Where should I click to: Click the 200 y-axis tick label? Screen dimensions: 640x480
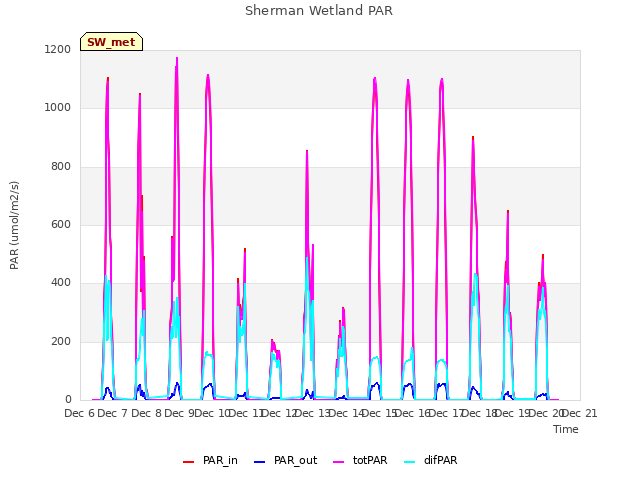(x=61, y=341)
